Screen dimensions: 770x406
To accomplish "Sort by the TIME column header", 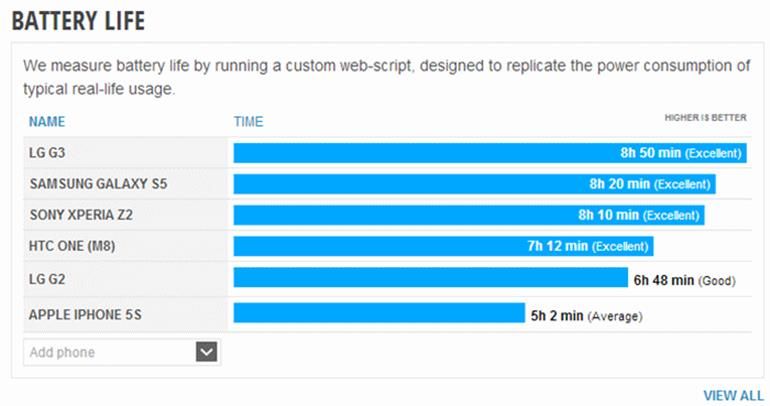I will pos(248,122).
